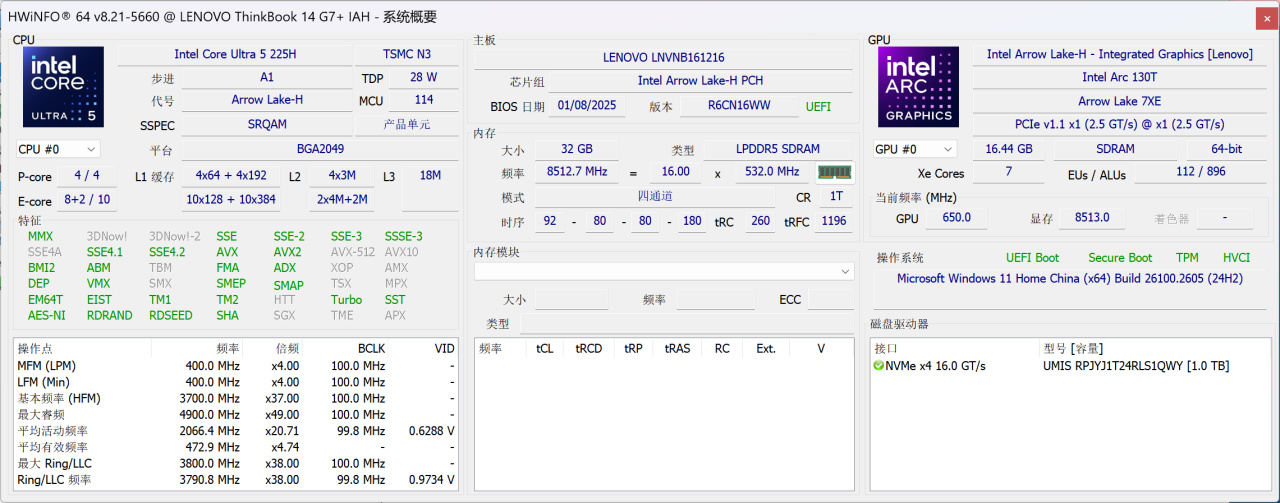Click the 4900.0 MHz max turbo frequency value
This screenshot has width=1280, height=503.
tap(212, 414)
